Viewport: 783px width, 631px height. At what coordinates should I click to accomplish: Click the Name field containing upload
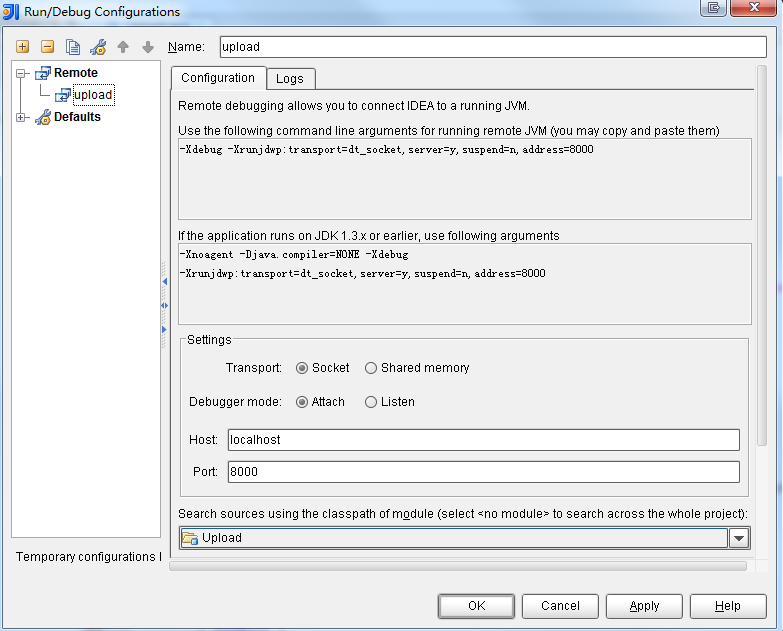493,47
